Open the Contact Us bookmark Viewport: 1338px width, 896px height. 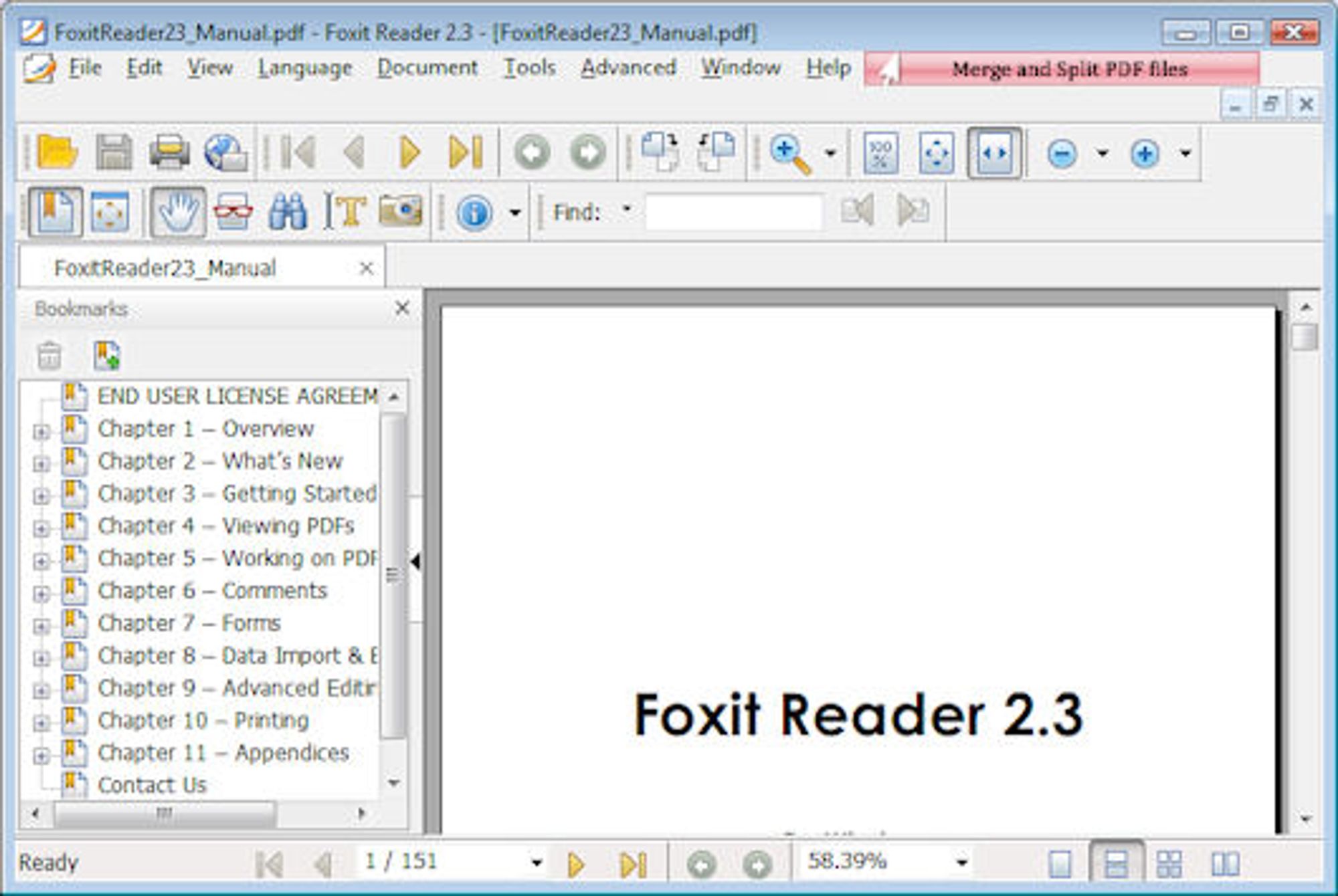[x=152, y=785]
